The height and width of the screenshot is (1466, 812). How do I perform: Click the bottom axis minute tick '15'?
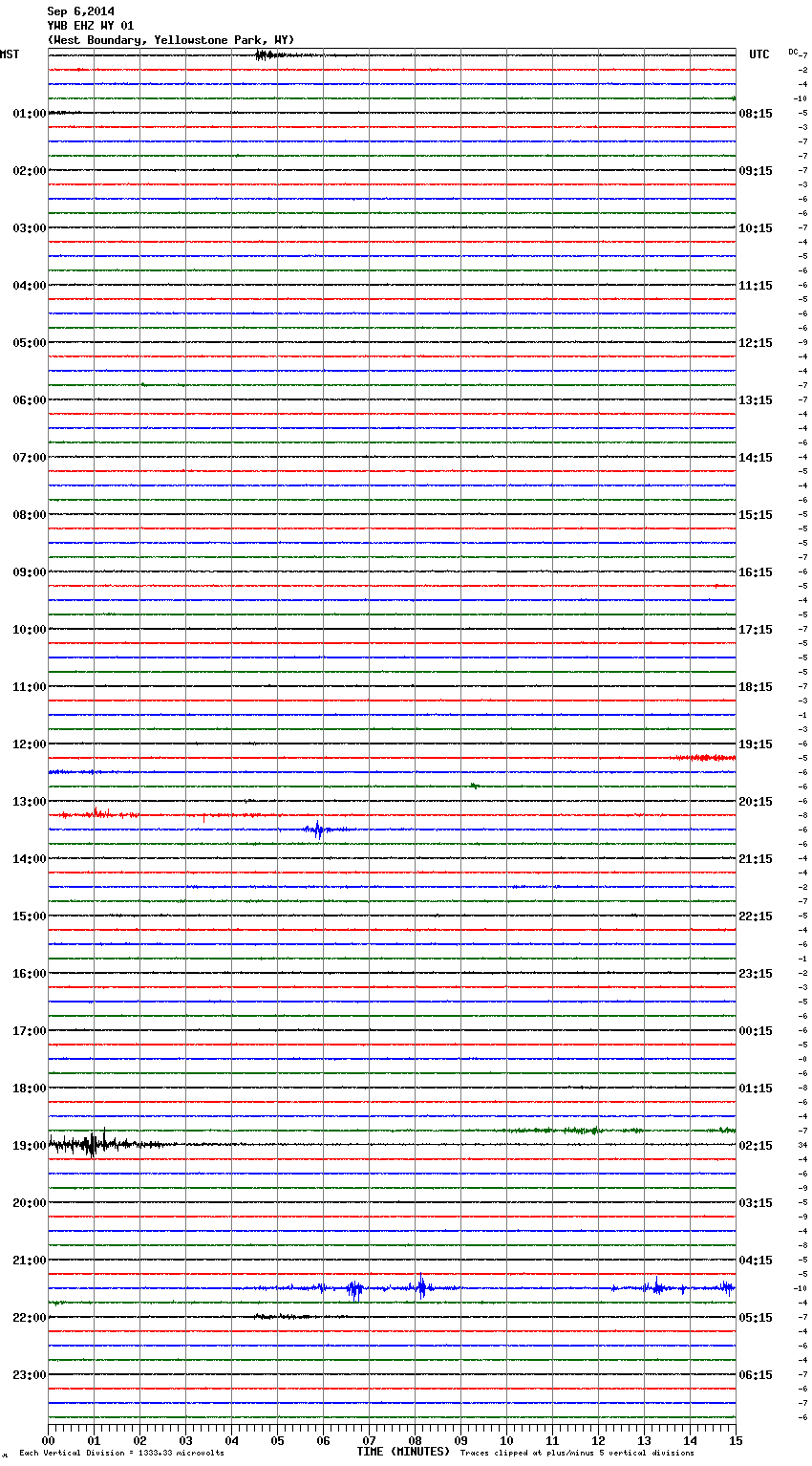pyautogui.click(x=736, y=1440)
